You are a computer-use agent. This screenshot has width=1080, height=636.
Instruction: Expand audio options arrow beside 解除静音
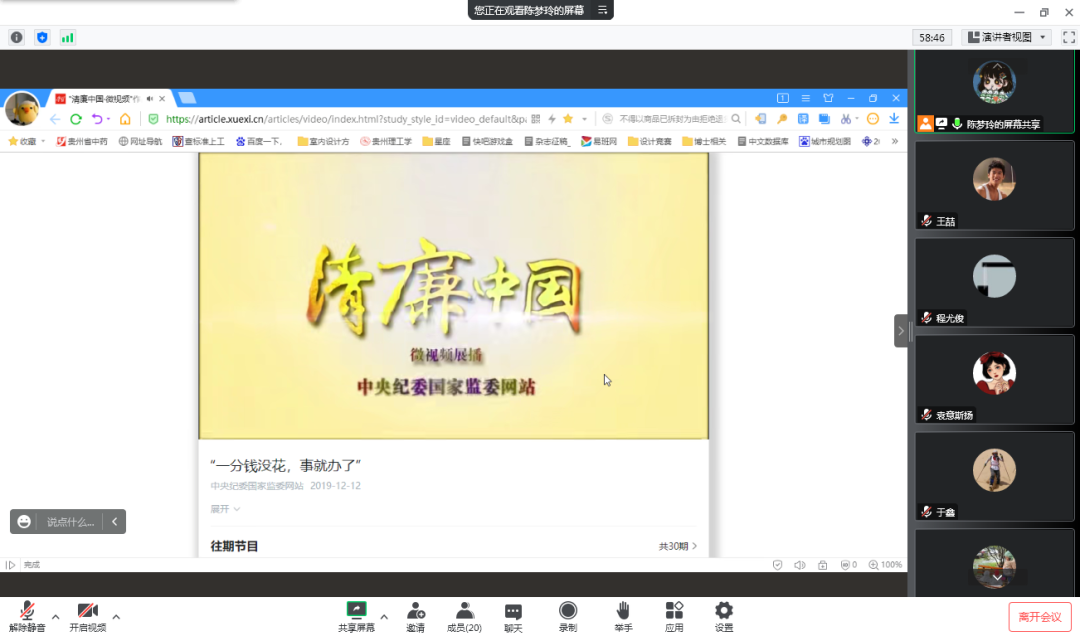pyautogui.click(x=55, y=616)
